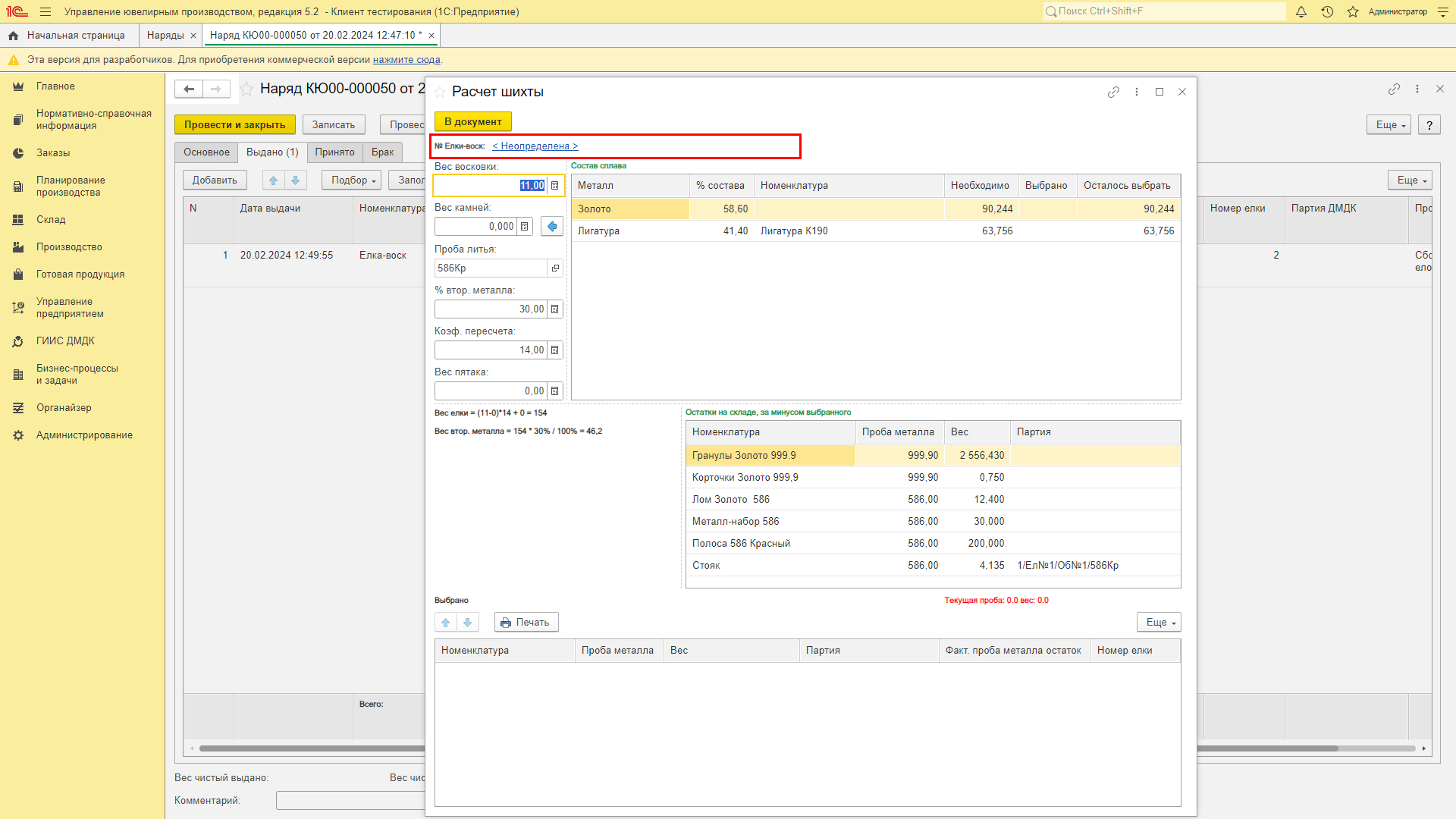Viewport: 1456px width, 819px height.
Task: Open the Наряд window three-dot menu
Action: coord(1417,89)
